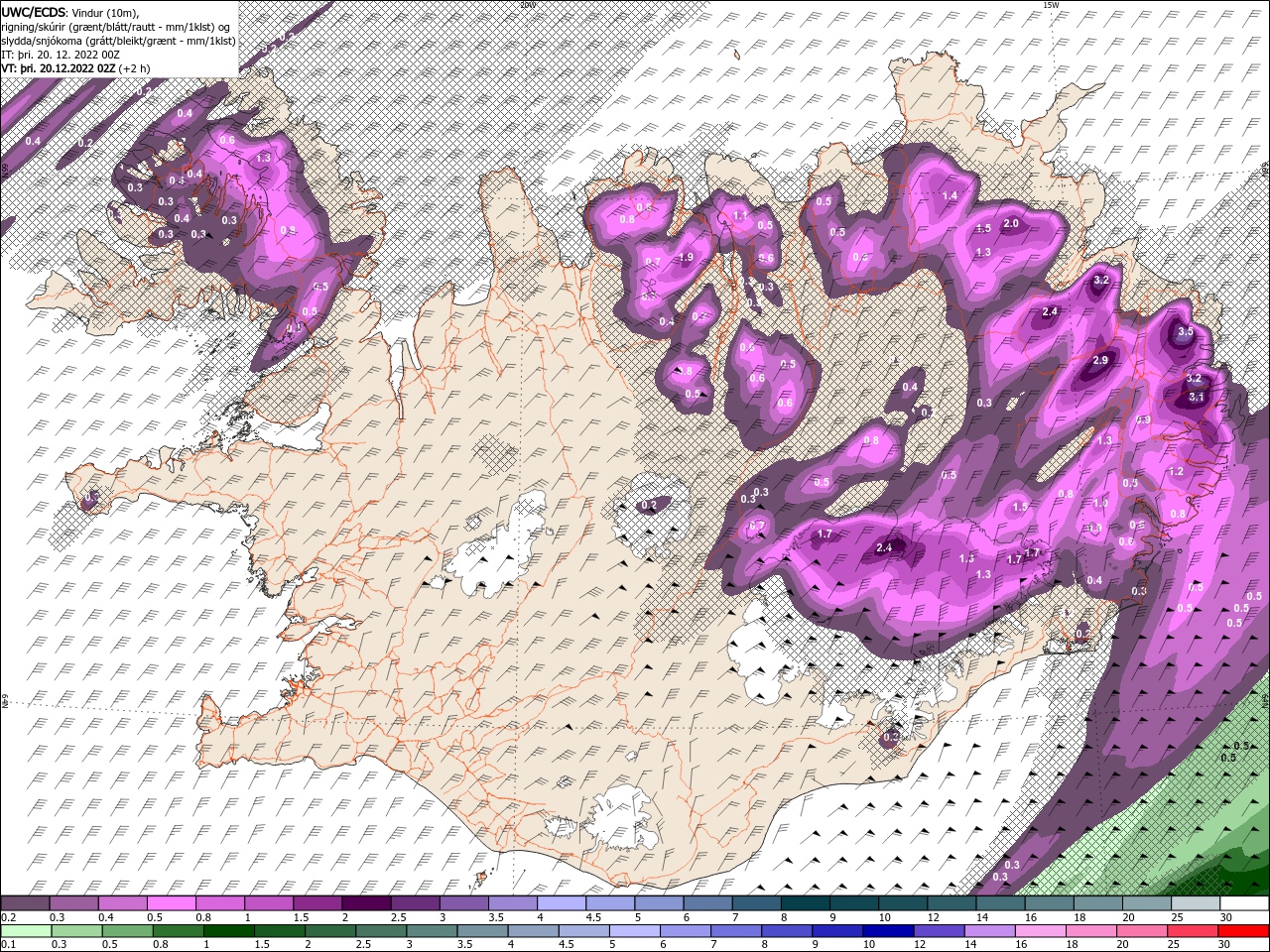Click the VT valid time line in header

pyautogui.click(x=76, y=67)
